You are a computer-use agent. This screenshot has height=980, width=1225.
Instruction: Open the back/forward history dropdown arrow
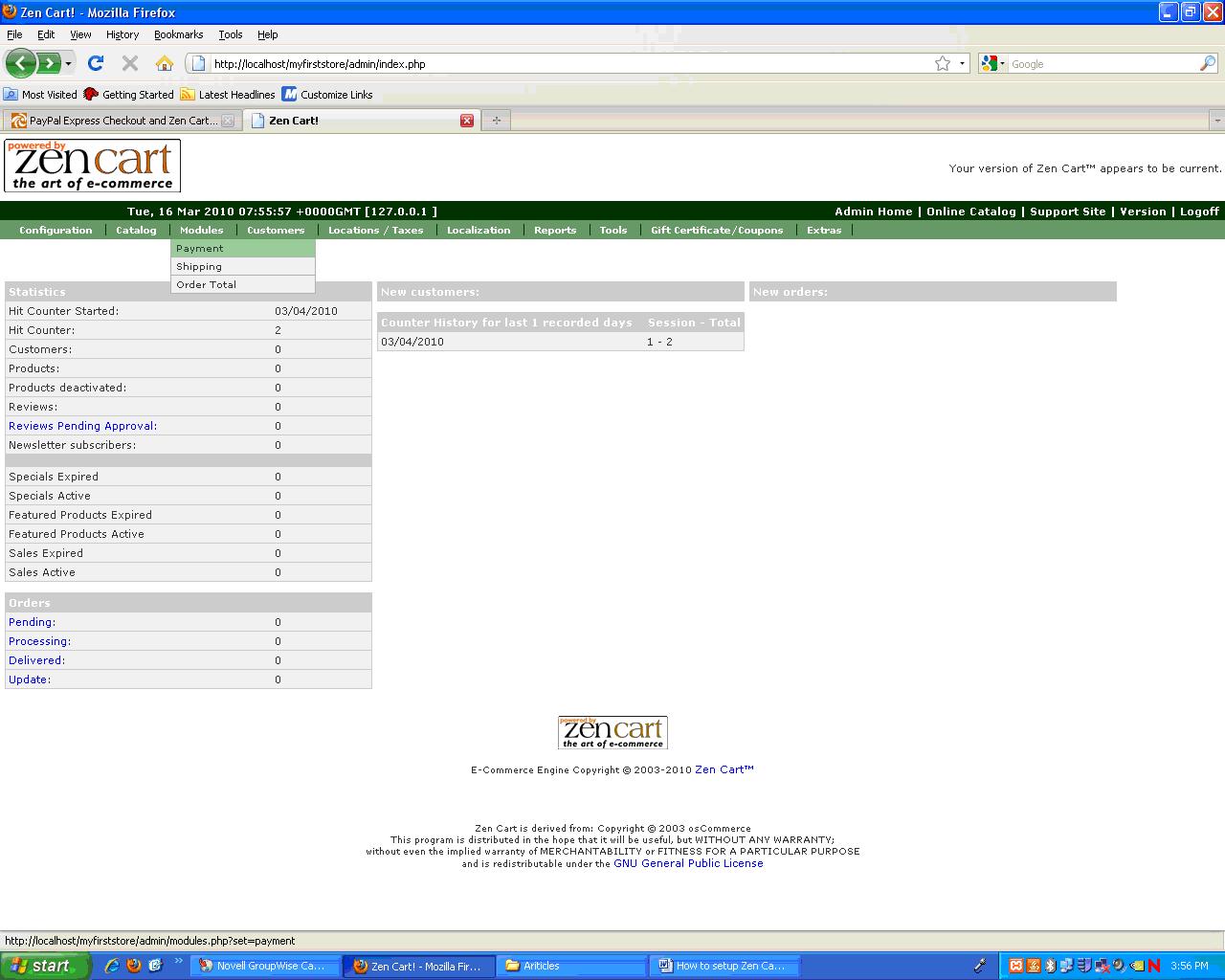[68, 64]
